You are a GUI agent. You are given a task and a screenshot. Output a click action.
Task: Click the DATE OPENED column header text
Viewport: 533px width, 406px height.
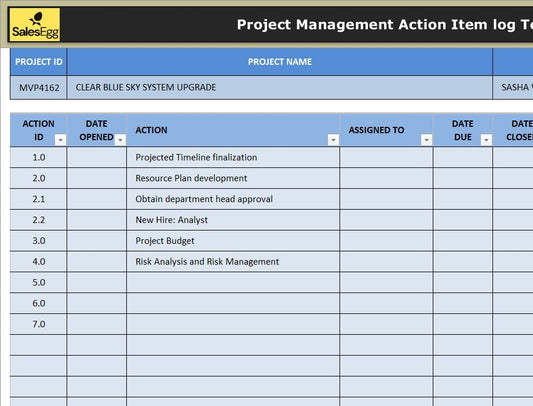(x=97, y=130)
